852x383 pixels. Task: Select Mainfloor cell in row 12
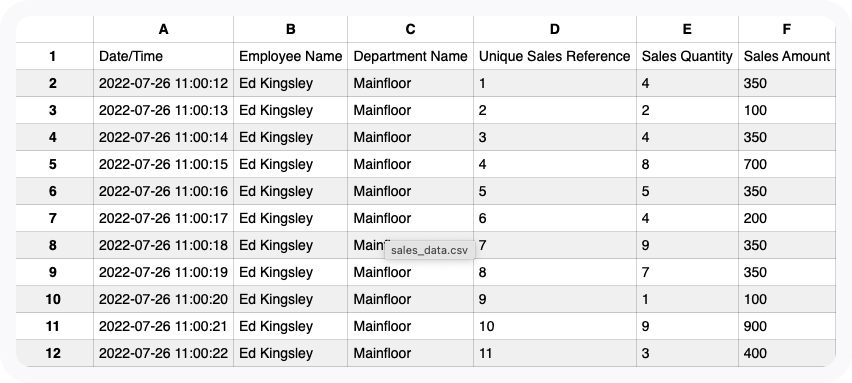click(x=410, y=353)
